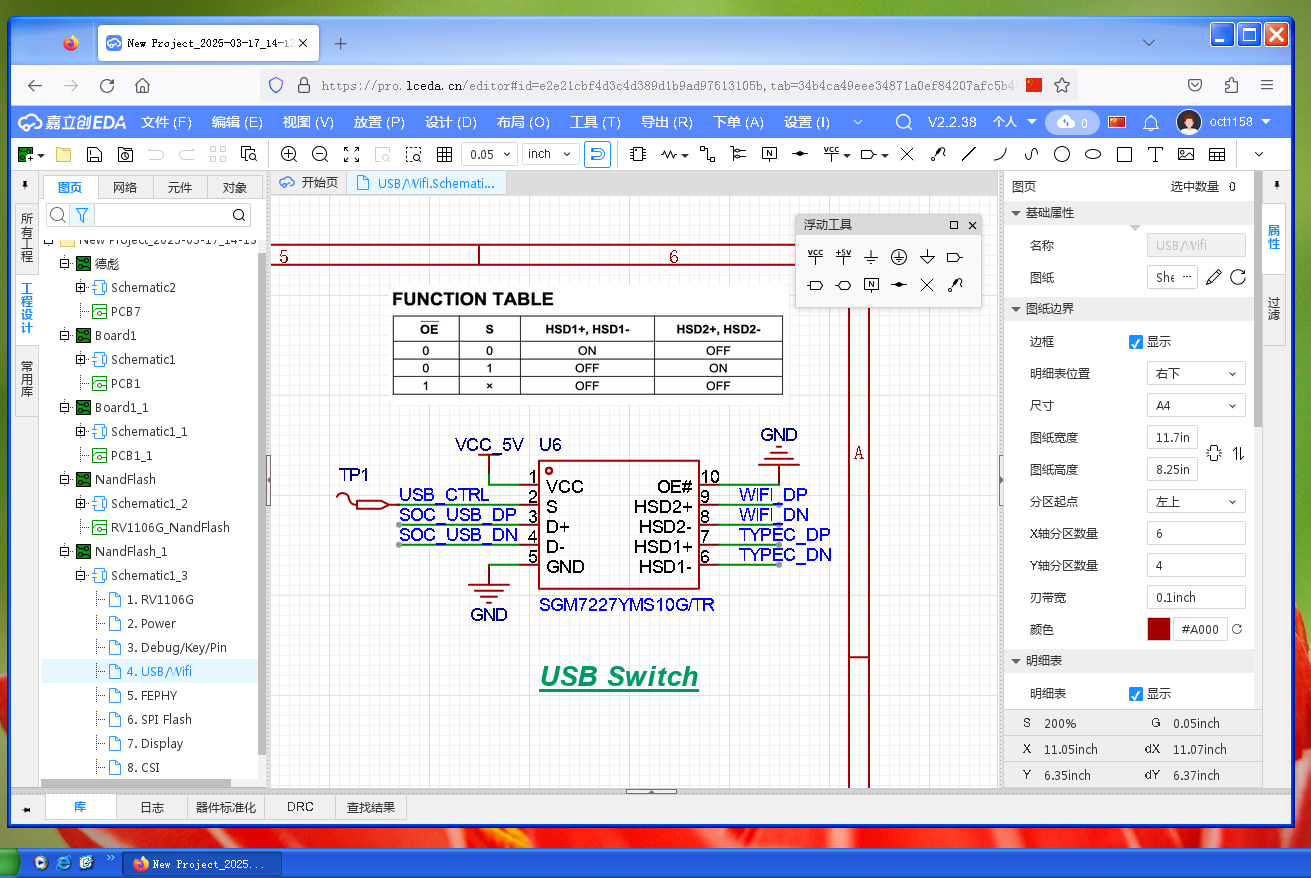
Task: Collapse the Schematic1_3 tree node
Action: [x=81, y=576]
